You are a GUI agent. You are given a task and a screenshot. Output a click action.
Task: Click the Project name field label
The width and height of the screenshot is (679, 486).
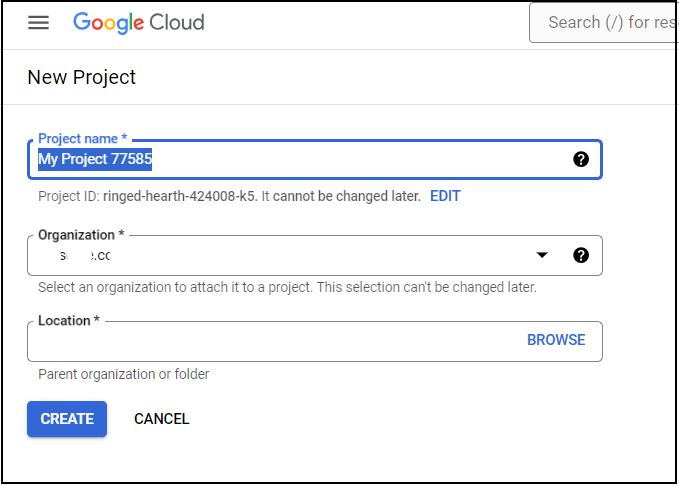82,139
